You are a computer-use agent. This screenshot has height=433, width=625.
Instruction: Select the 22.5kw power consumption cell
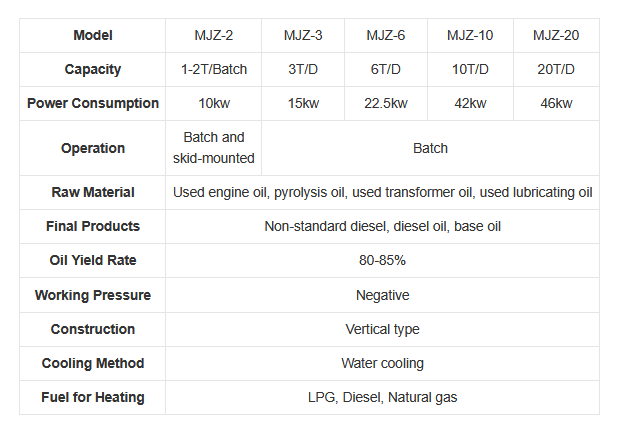point(386,104)
